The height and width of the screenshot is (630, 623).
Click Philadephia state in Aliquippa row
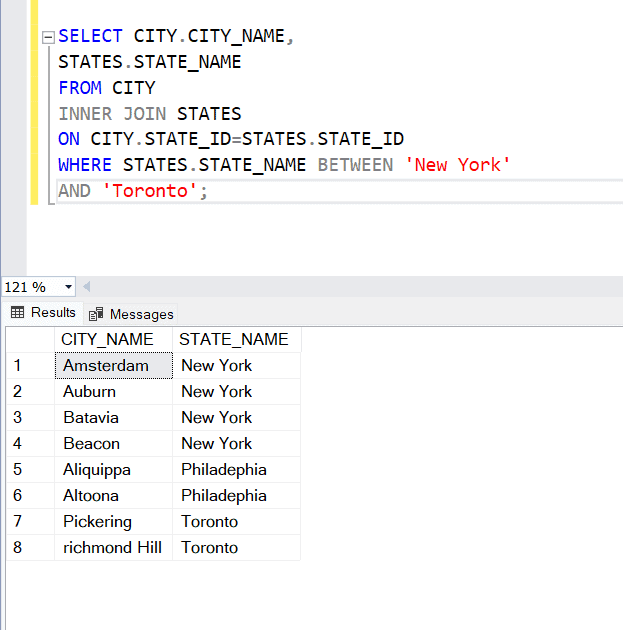pyautogui.click(x=237, y=470)
